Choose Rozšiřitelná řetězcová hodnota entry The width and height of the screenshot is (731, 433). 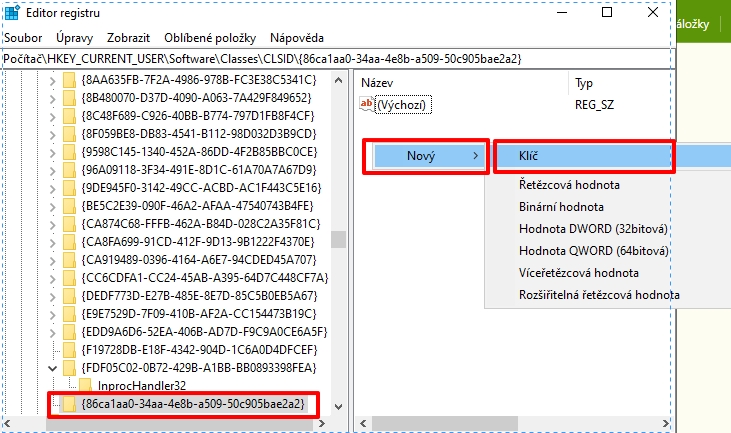tap(599, 295)
